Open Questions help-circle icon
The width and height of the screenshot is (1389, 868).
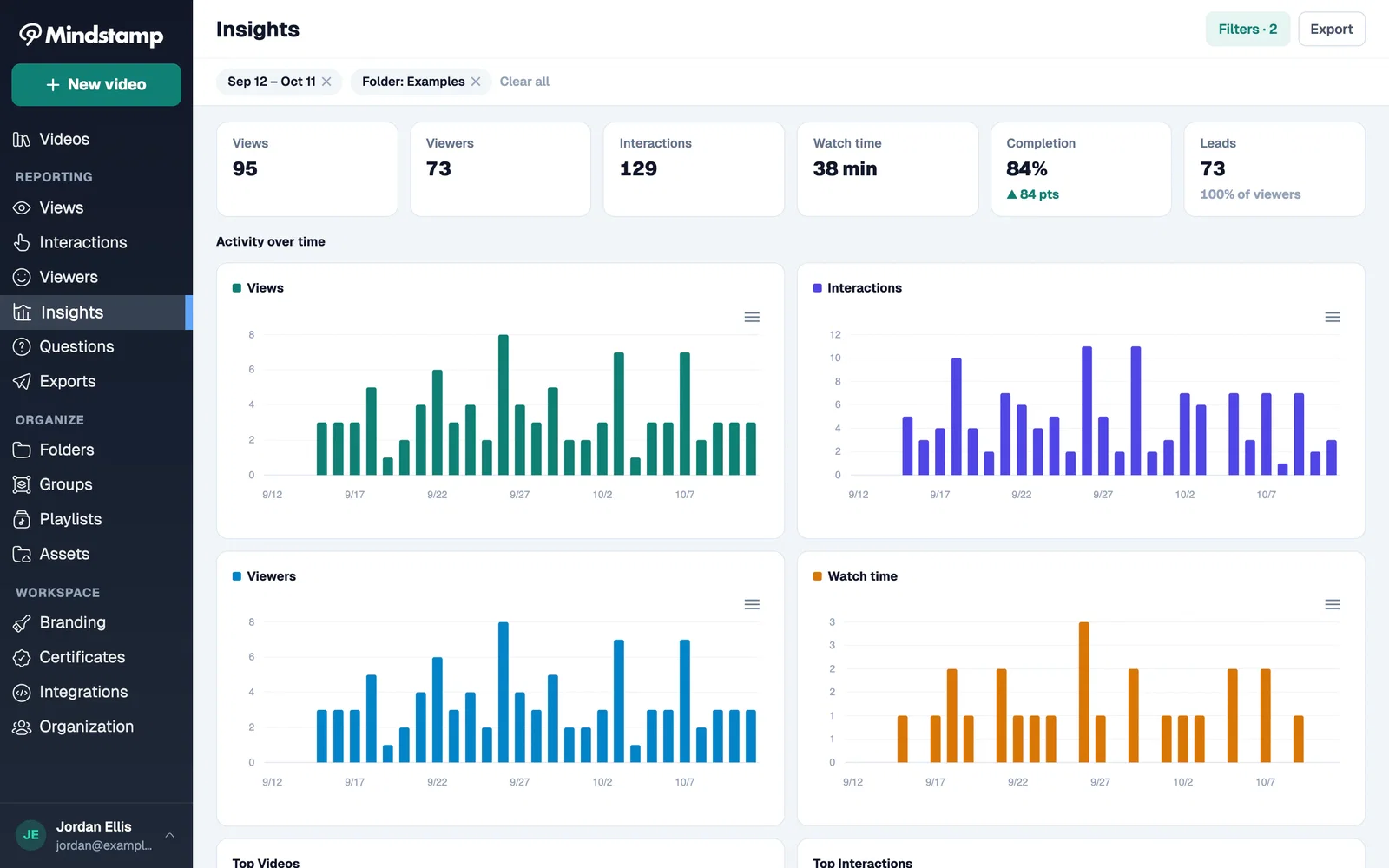coord(22,347)
